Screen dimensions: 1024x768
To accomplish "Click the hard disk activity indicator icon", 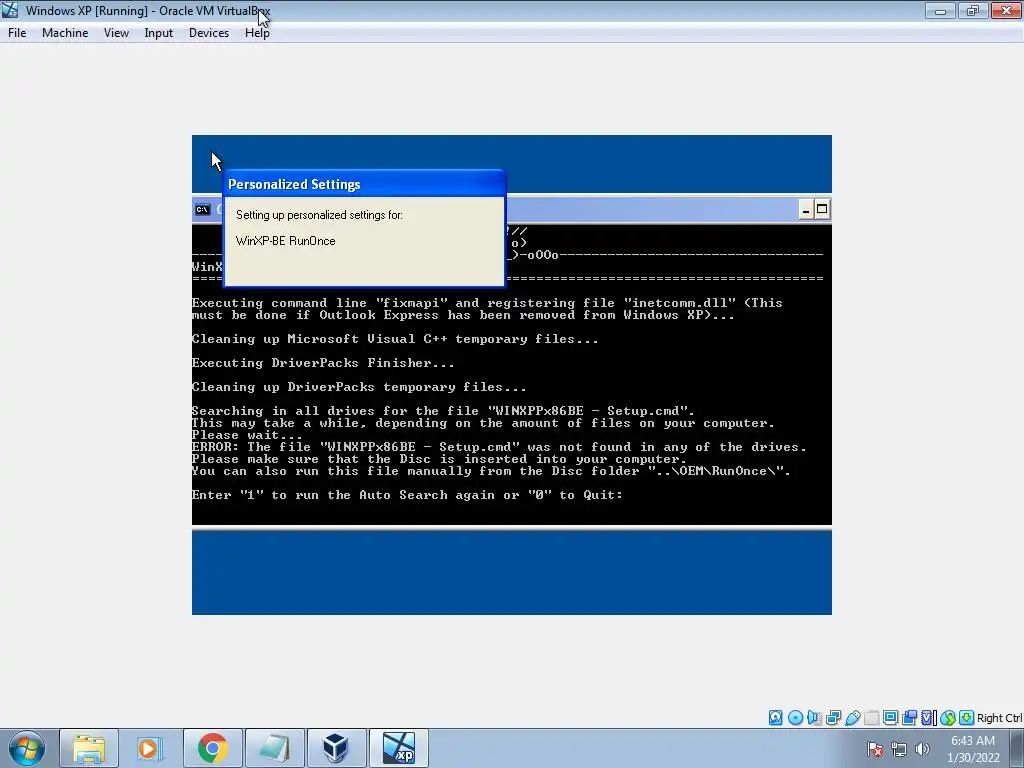I will pyautogui.click(x=775, y=718).
